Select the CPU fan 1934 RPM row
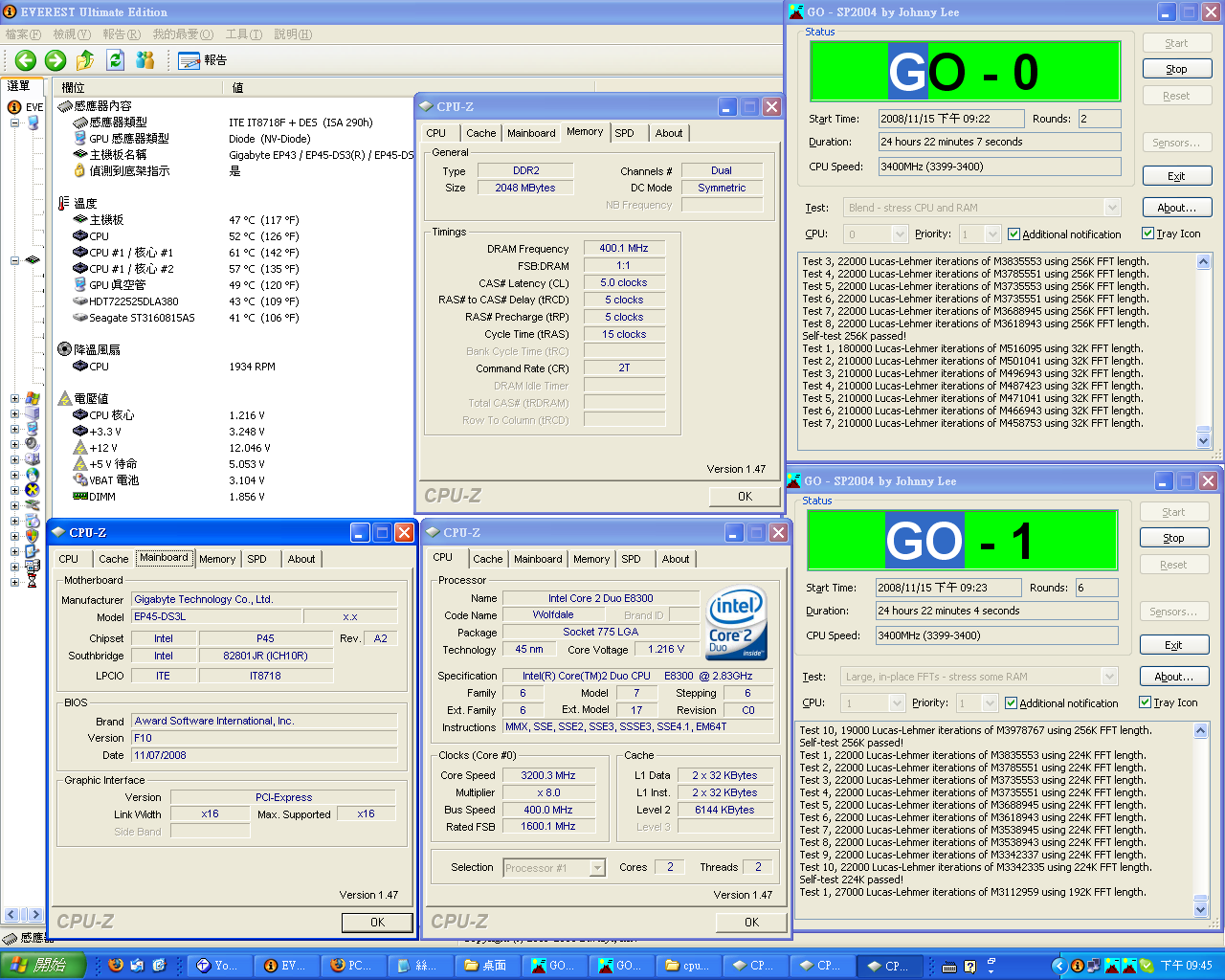Image resolution: width=1225 pixels, height=980 pixels. pos(235,367)
